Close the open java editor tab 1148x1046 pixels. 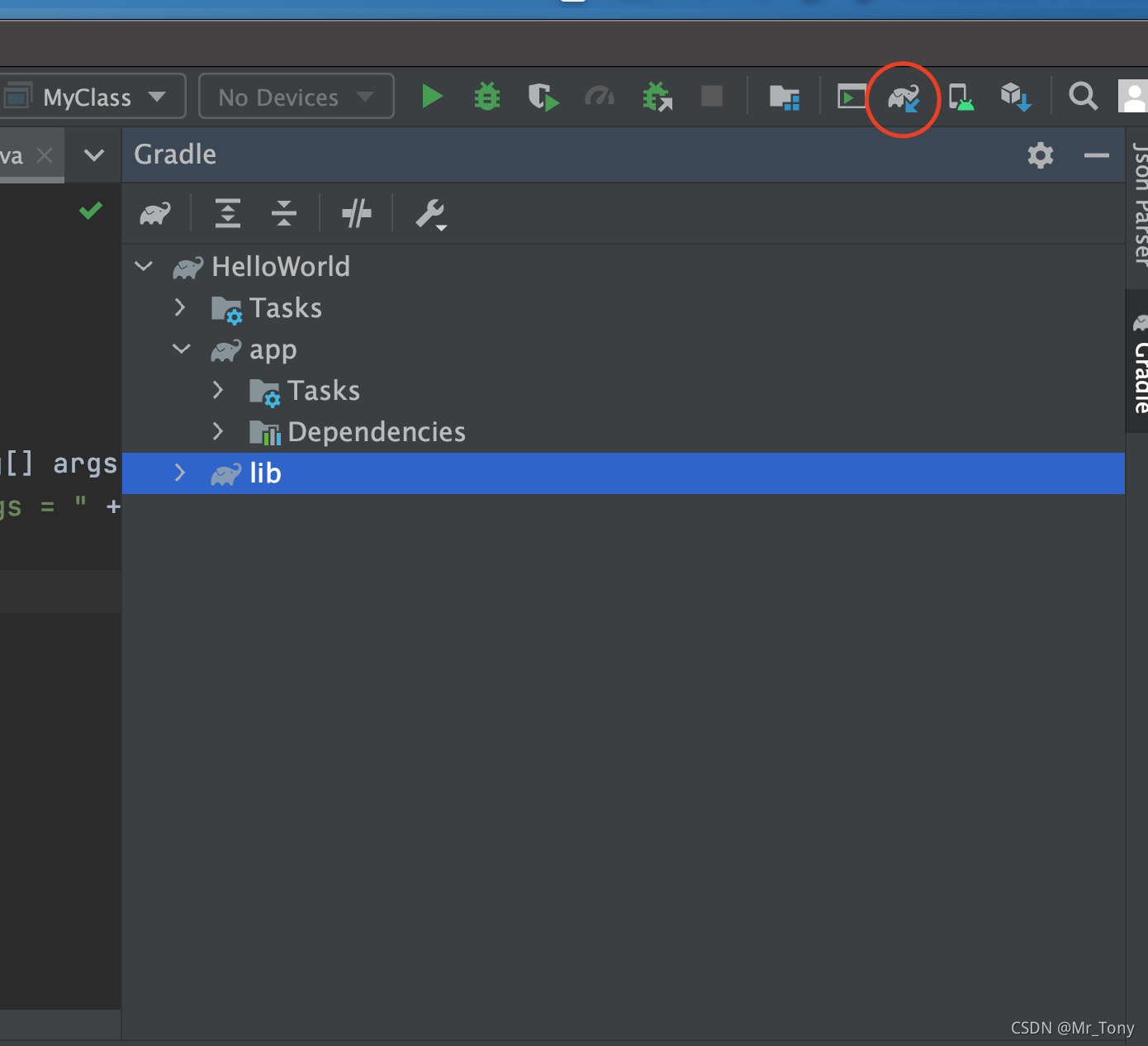(45, 155)
